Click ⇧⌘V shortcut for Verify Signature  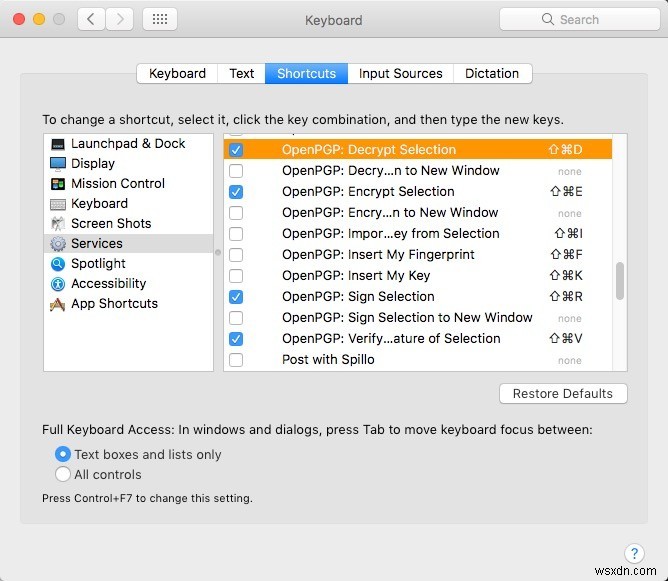tap(565, 339)
